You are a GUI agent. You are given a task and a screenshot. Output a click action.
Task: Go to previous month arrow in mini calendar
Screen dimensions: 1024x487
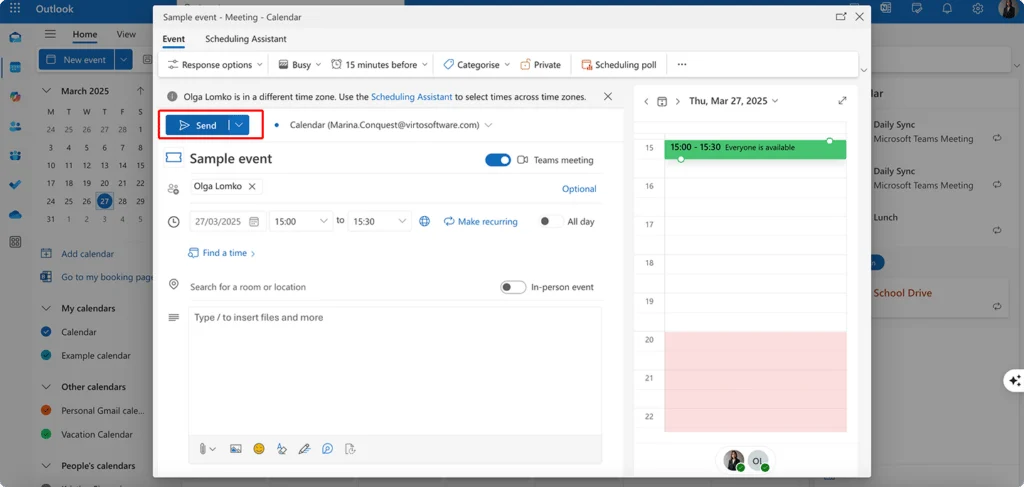click(140, 91)
